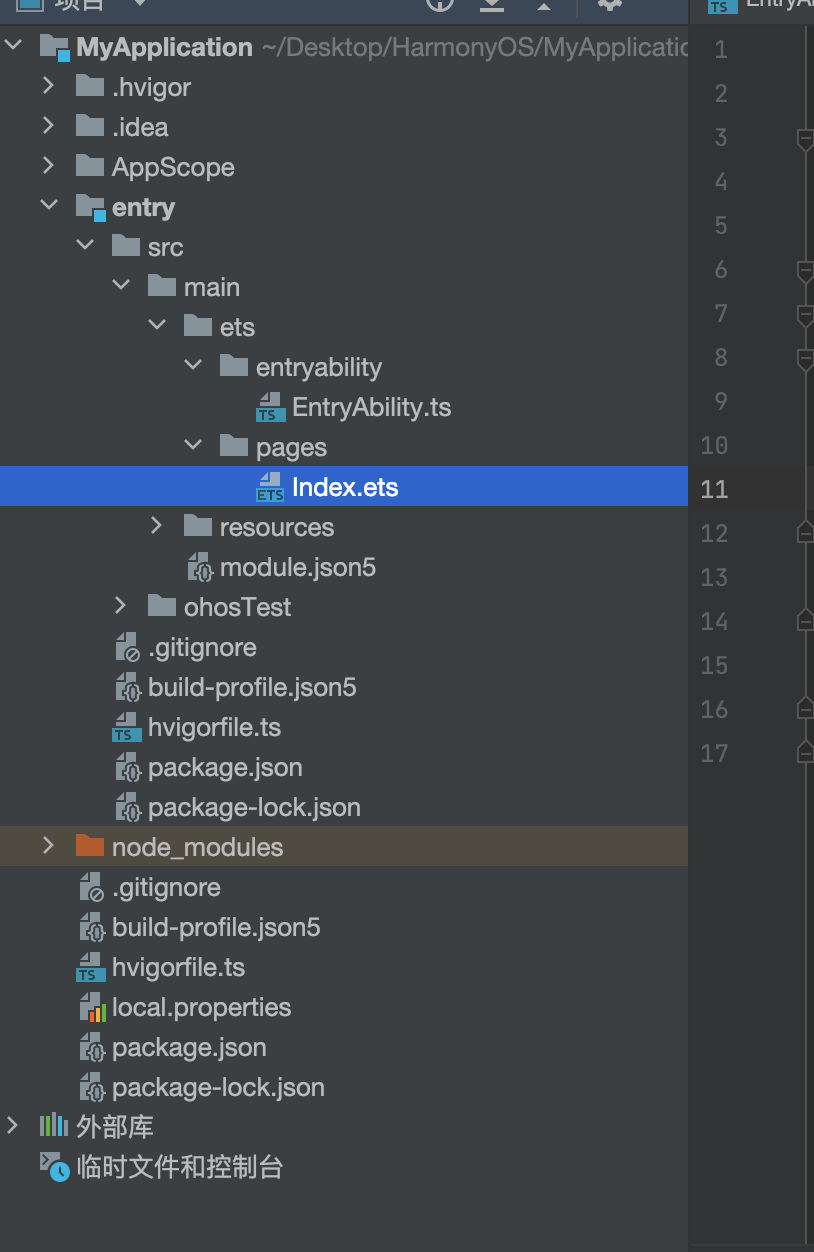
Task: Toggle code fold marker at line 3
Action: coord(804,139)
